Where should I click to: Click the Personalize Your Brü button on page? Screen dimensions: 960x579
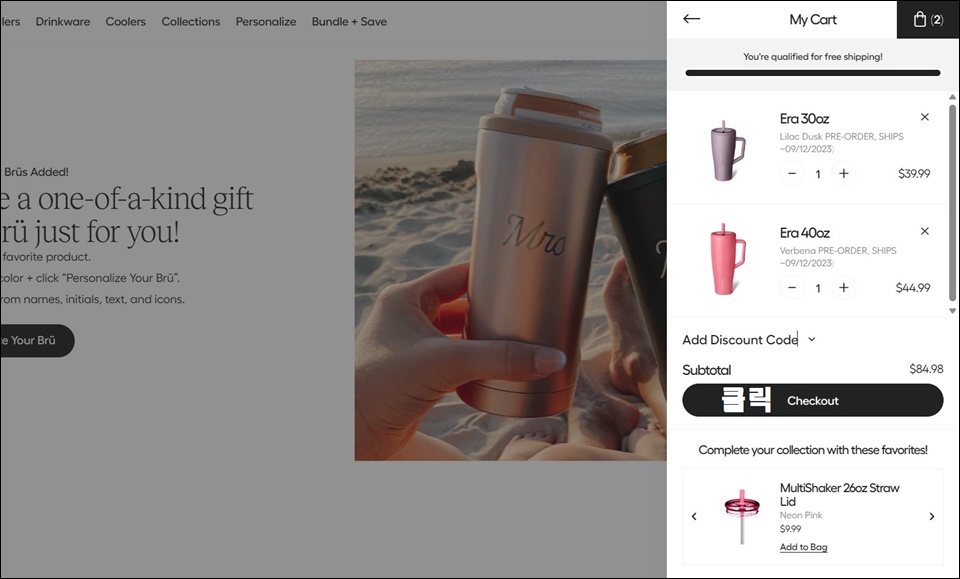pyautogui.click(x=37, y=340)
